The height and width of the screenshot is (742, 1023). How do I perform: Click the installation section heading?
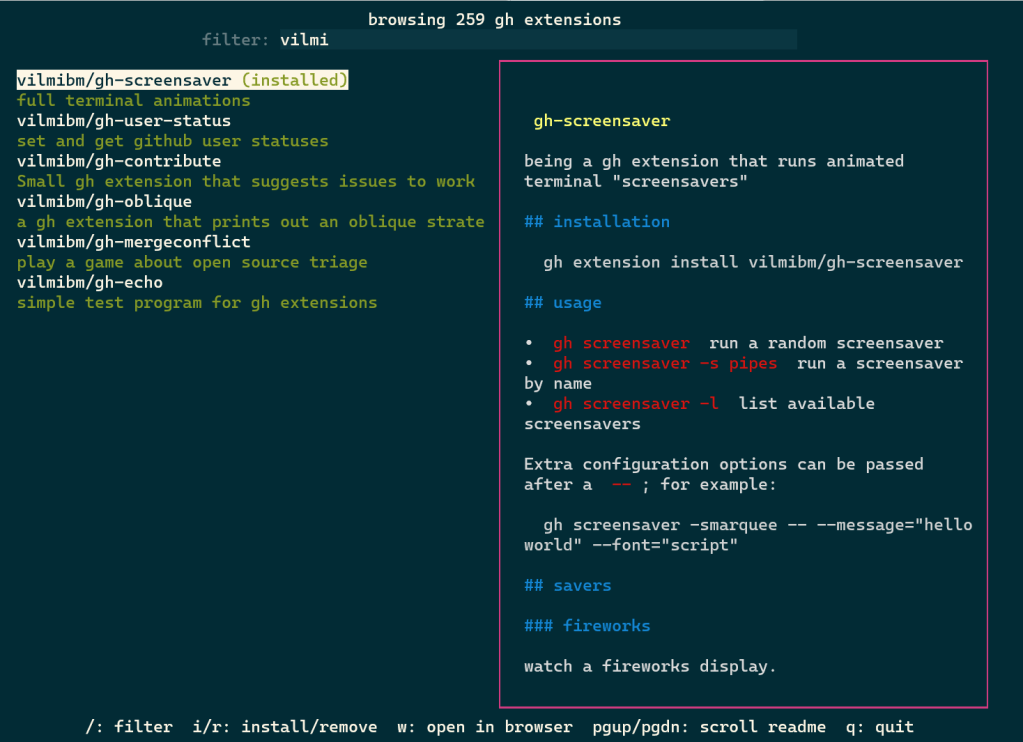click(598, 222)
